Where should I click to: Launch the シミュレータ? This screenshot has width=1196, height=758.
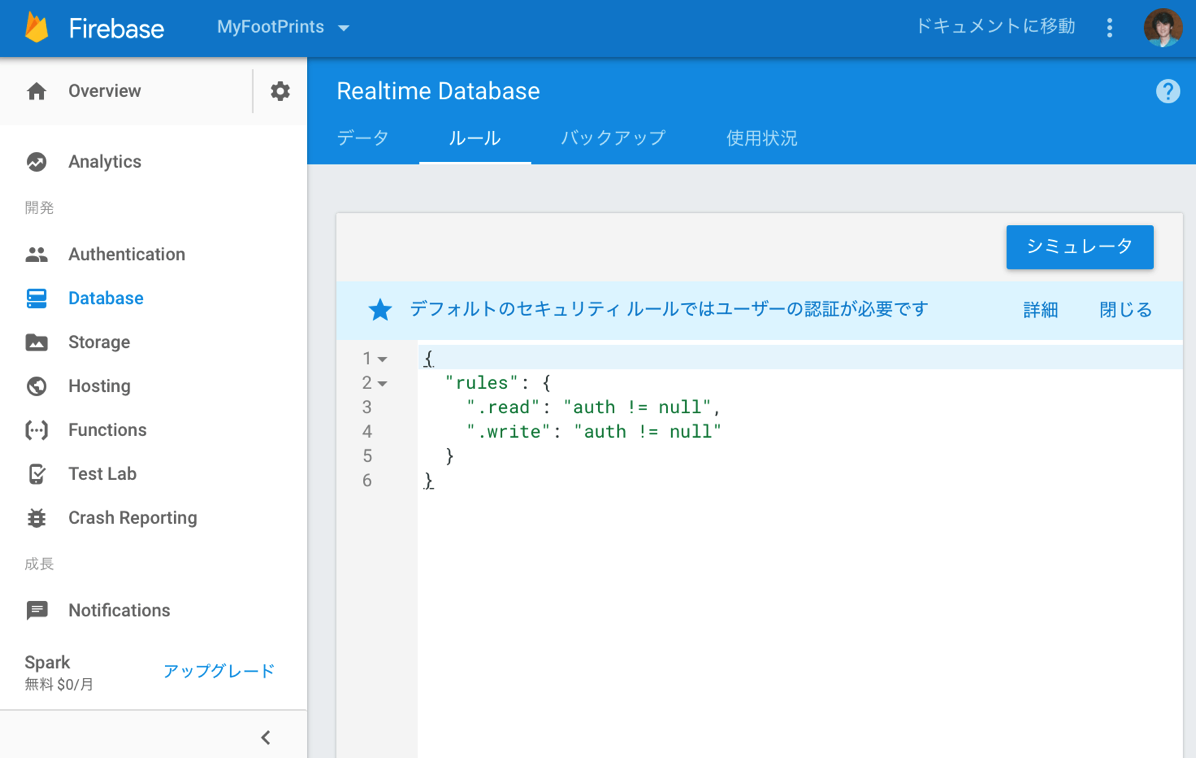pos(1079,247)
